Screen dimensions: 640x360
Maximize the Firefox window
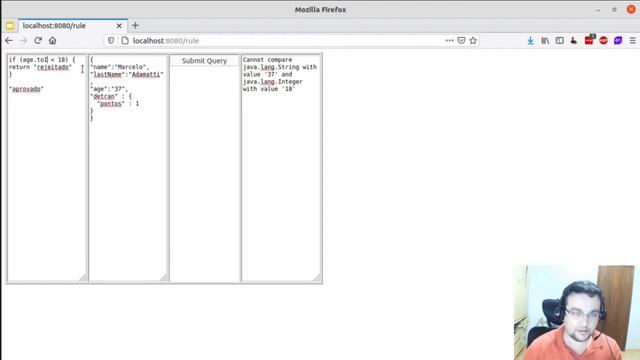614,9
